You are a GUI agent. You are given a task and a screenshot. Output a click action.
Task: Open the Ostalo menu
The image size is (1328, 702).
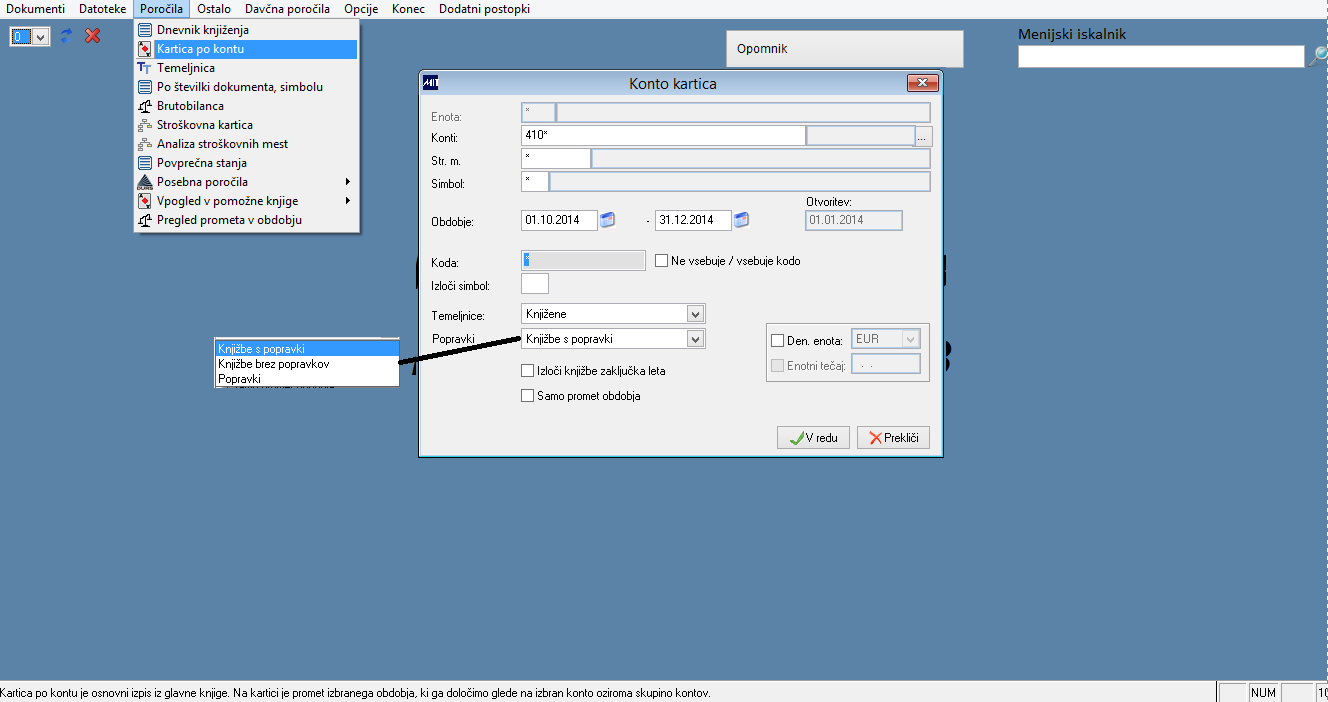tap(214, 9)
